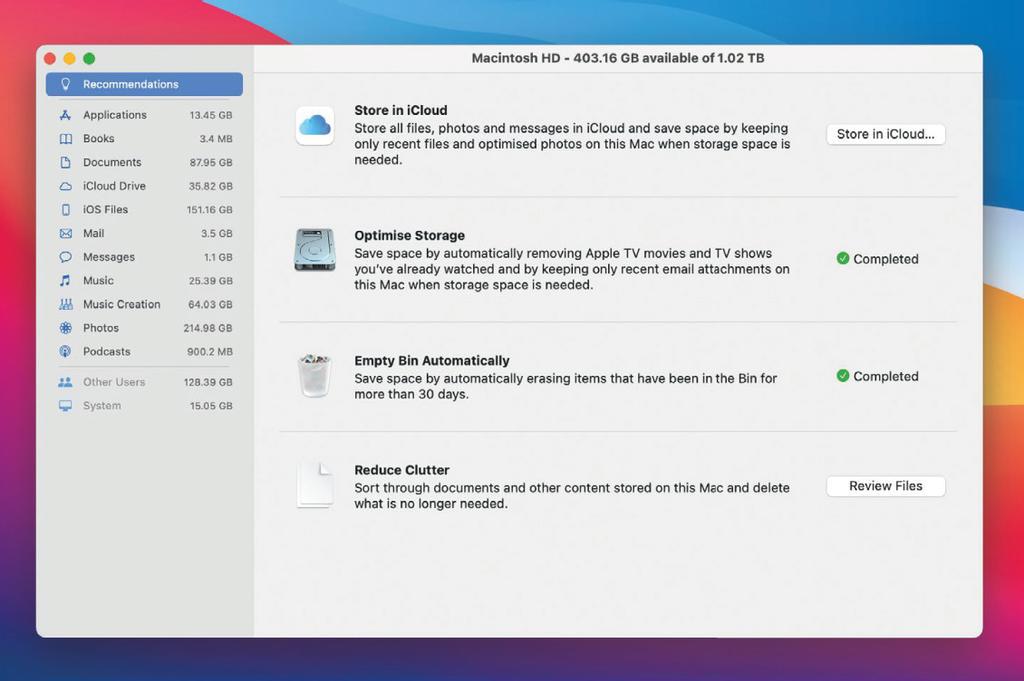Click the System display icon
1024x681 pixels.
[x=65, y=405]
